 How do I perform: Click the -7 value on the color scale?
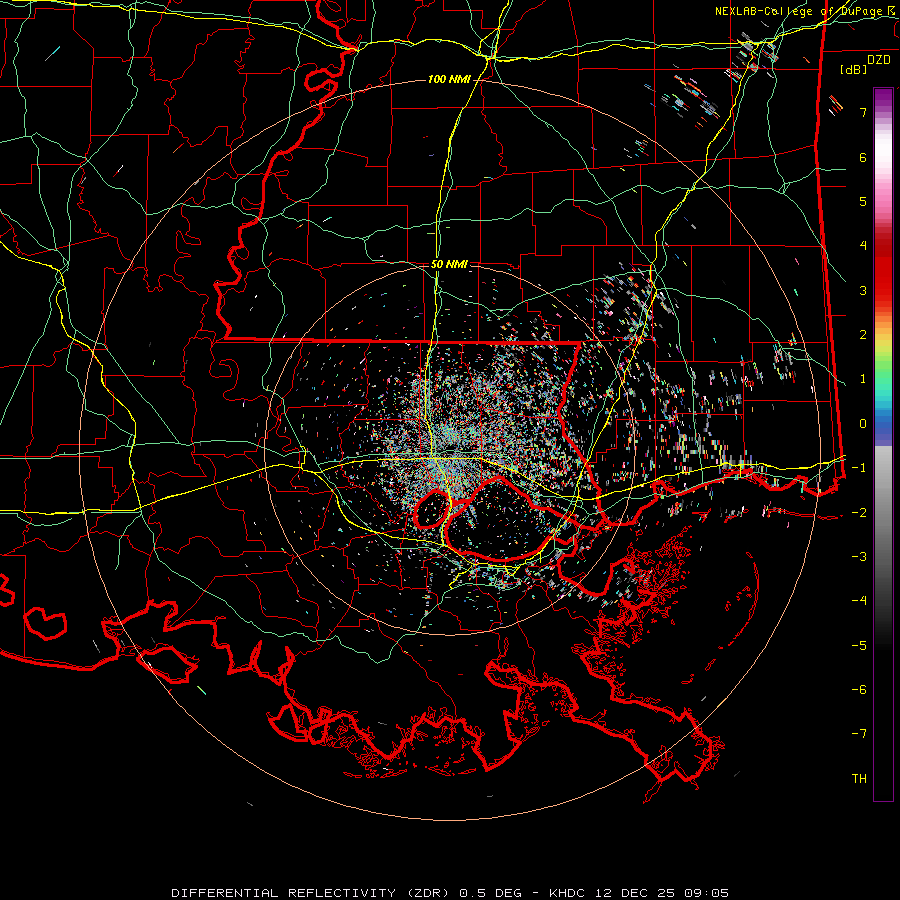coord(859,734)
